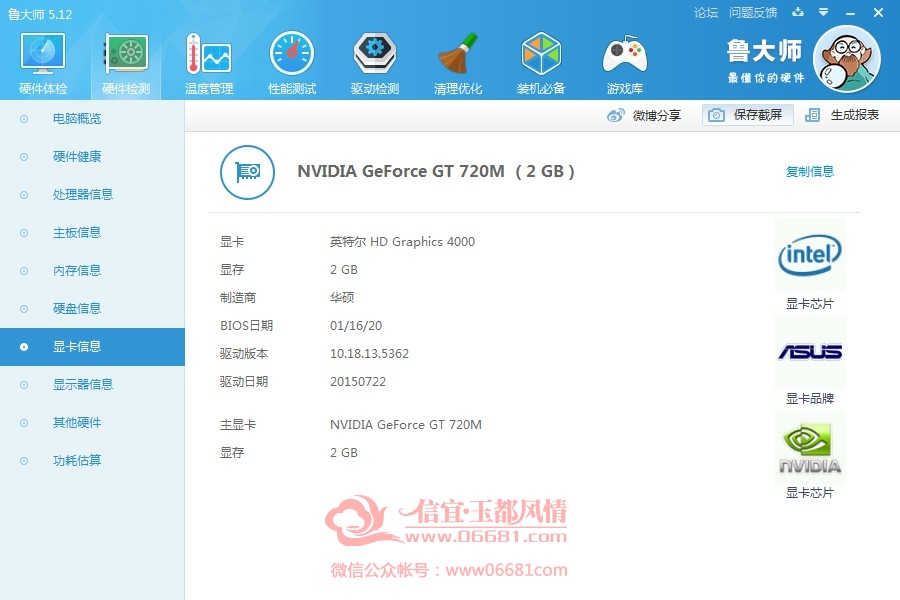Open 主板信息 motherboard info
The height and width of the screenshot is (600, 900).
pos(77,233)
